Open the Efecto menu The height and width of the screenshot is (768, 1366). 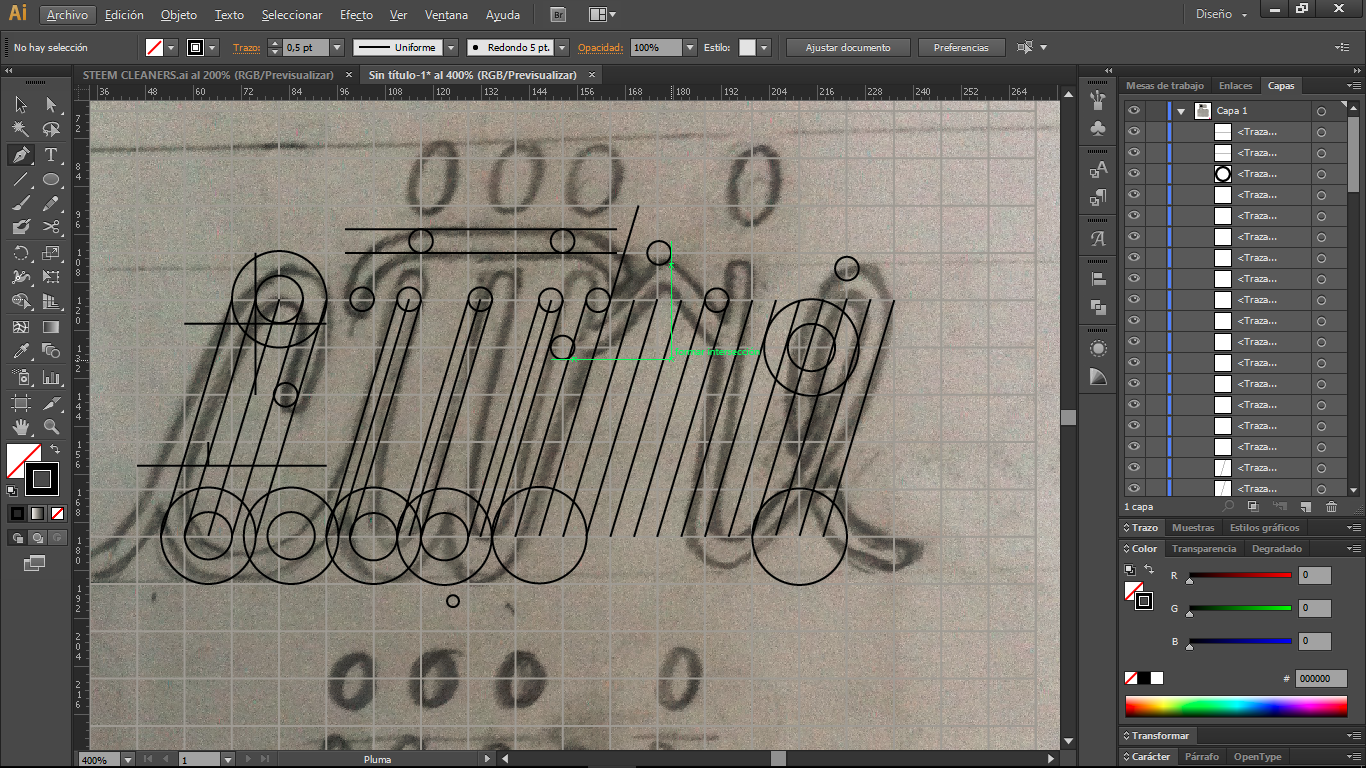pos(356,15)
